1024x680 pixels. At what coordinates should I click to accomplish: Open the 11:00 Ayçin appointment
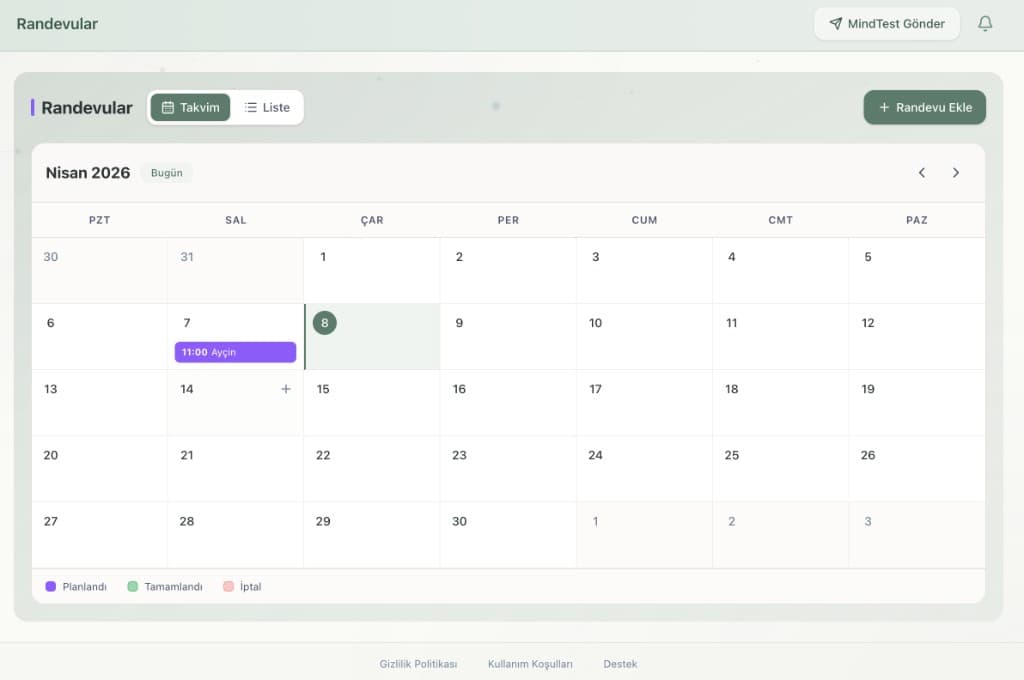(235, 352)
